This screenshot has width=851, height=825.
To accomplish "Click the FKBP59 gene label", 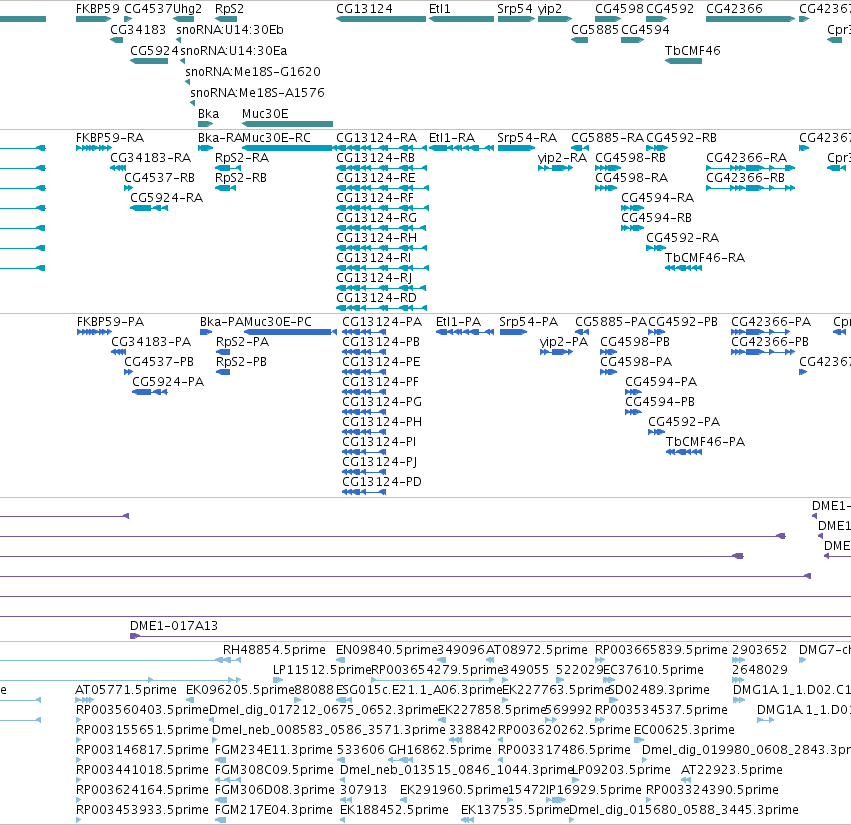I will [98, 9].
